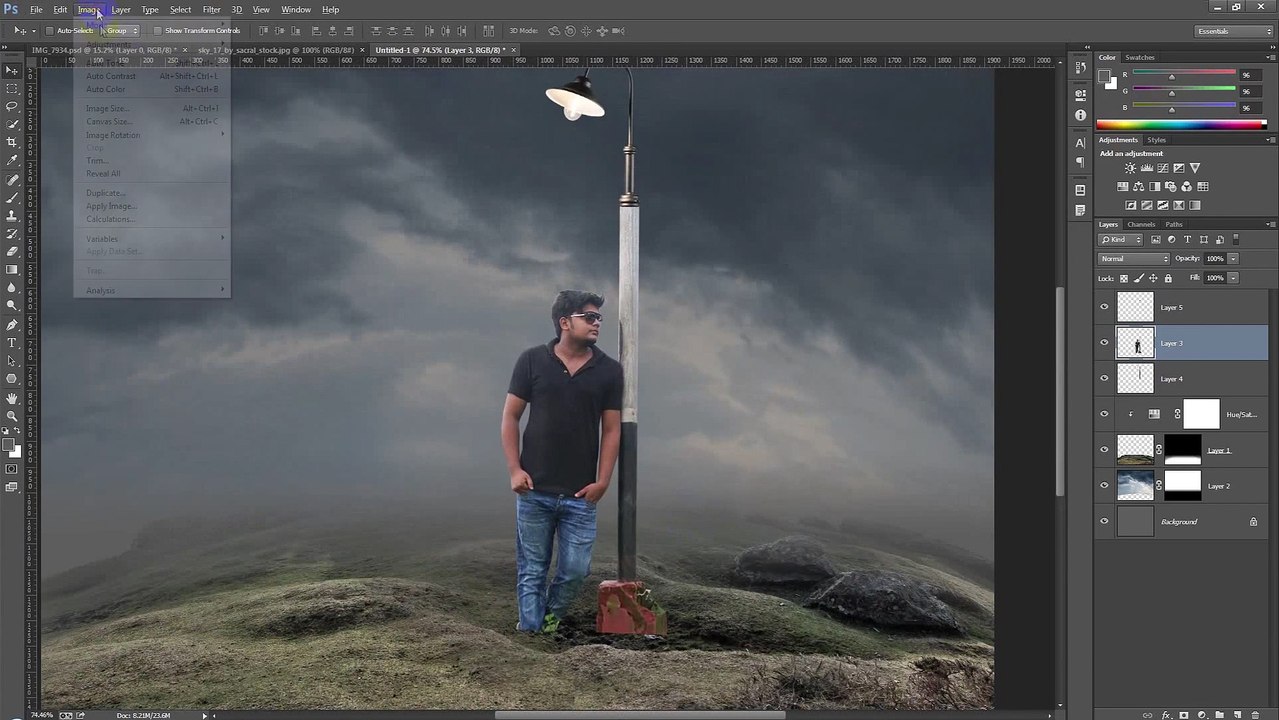This screenshot has width=1279, height=720.
Task: Open the Auto-Select Group dropdown
Action: 120,31
